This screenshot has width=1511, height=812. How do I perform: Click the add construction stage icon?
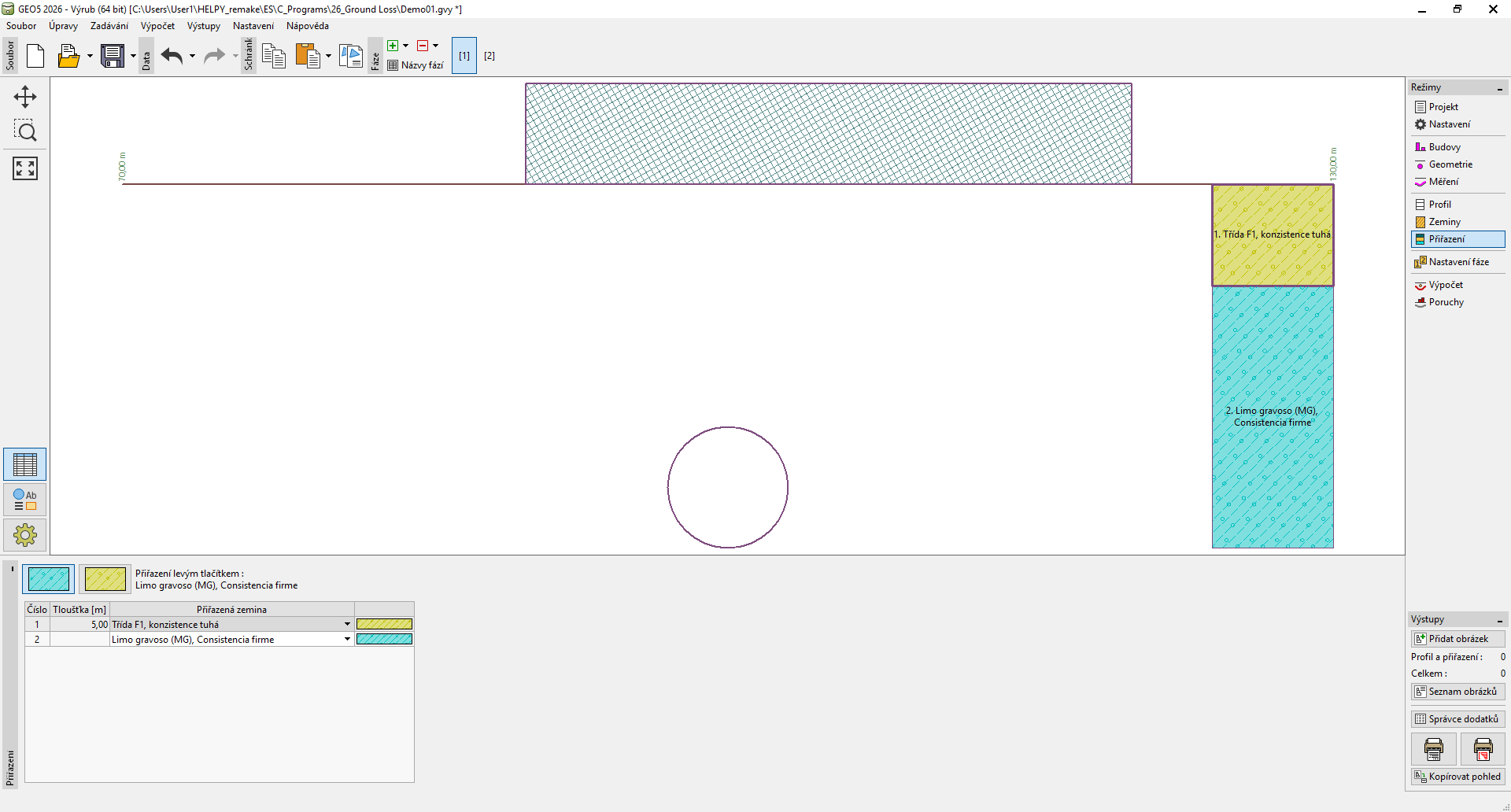[x=393, y=46]
